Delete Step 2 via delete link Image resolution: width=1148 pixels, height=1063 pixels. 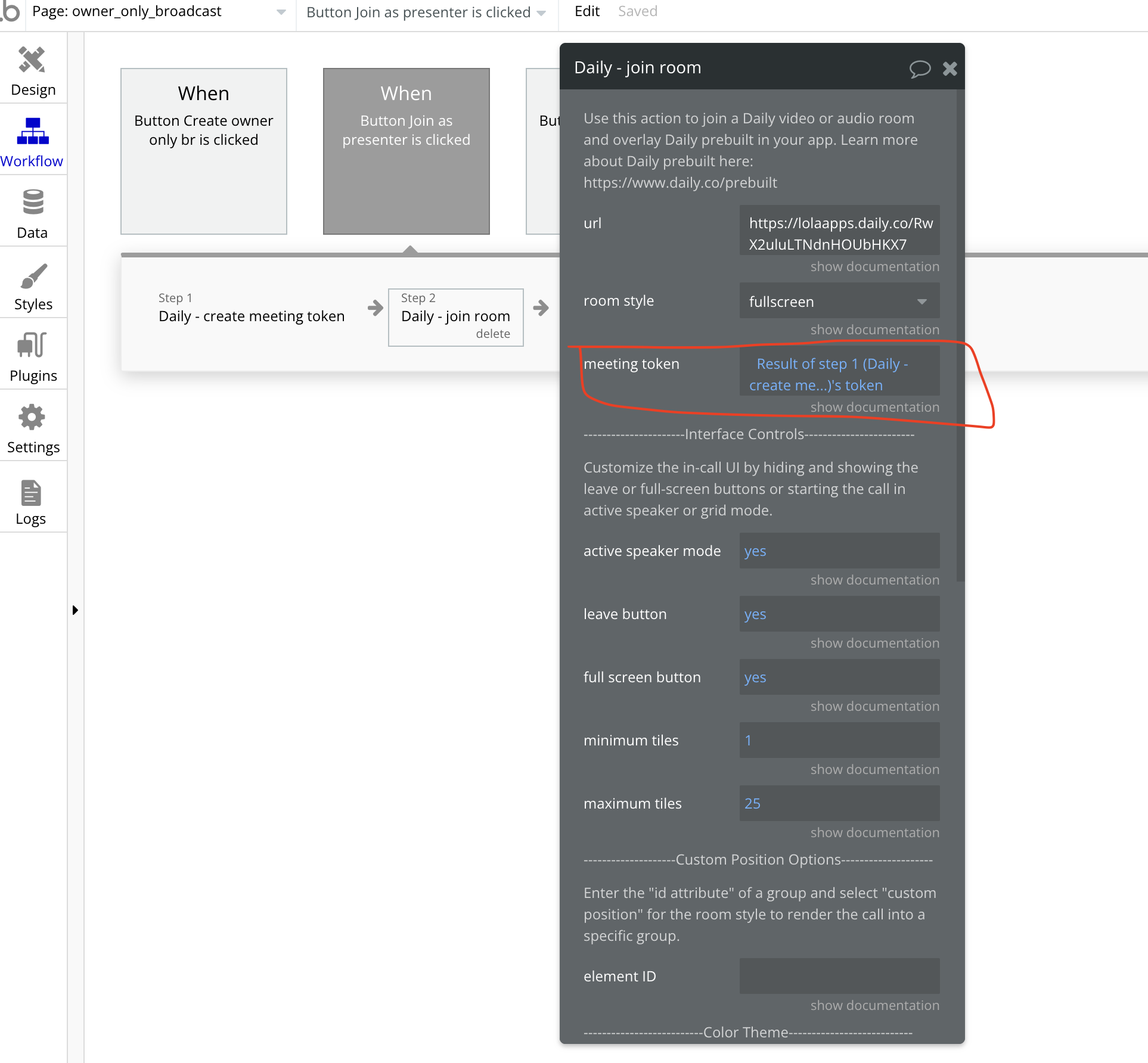493,334
